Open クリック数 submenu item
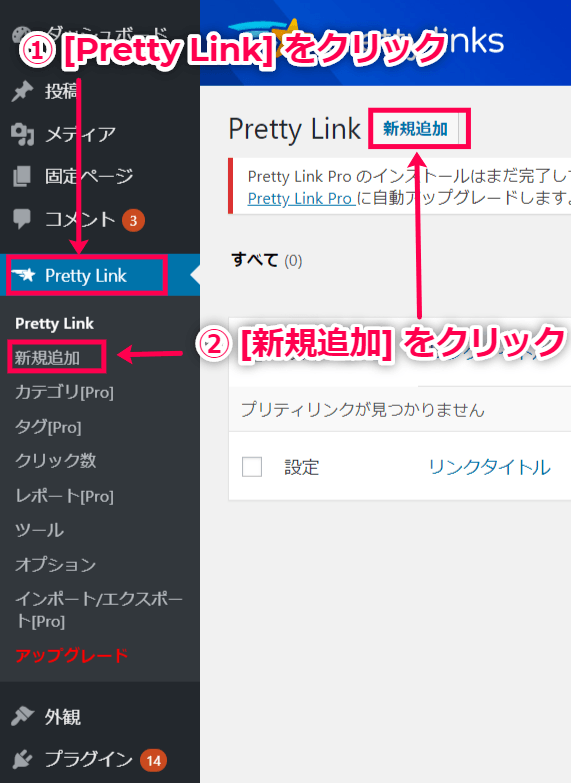The width and height of the screenshot is (571, 783). (56, 460)
